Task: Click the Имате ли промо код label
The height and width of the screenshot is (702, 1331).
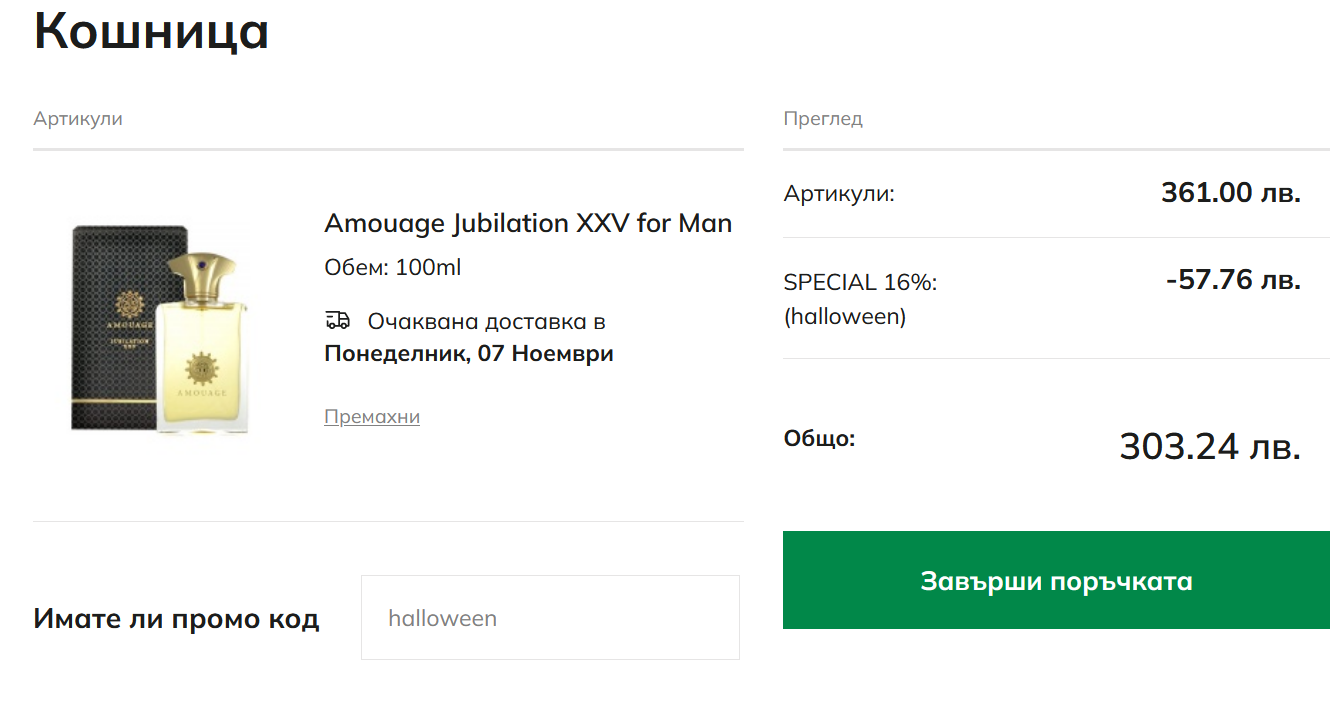Action: tap(176, 619)
